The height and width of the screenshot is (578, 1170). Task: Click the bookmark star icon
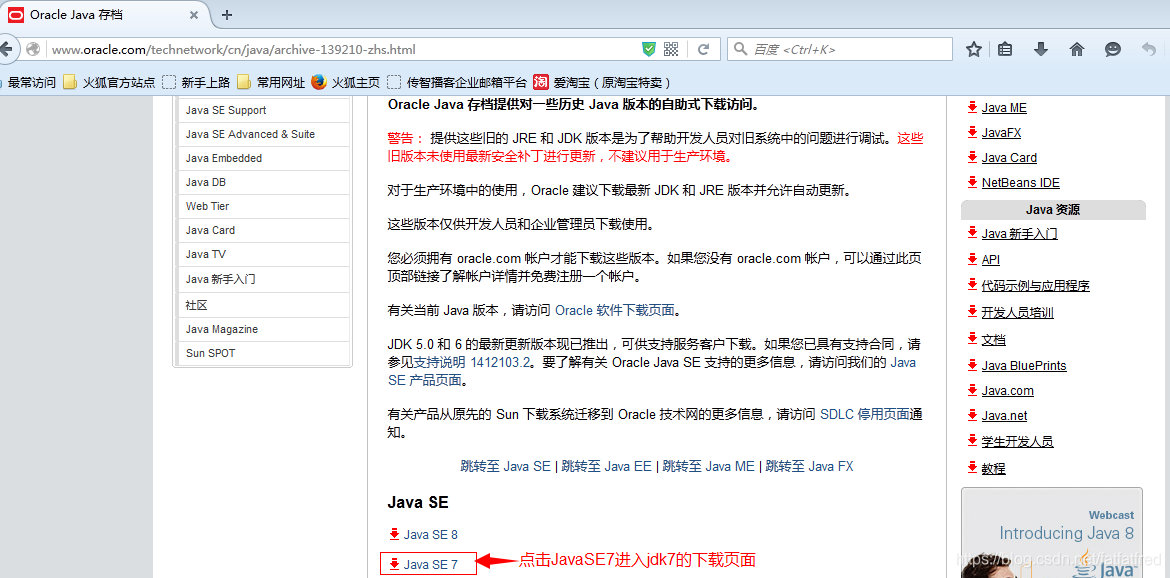973,49
